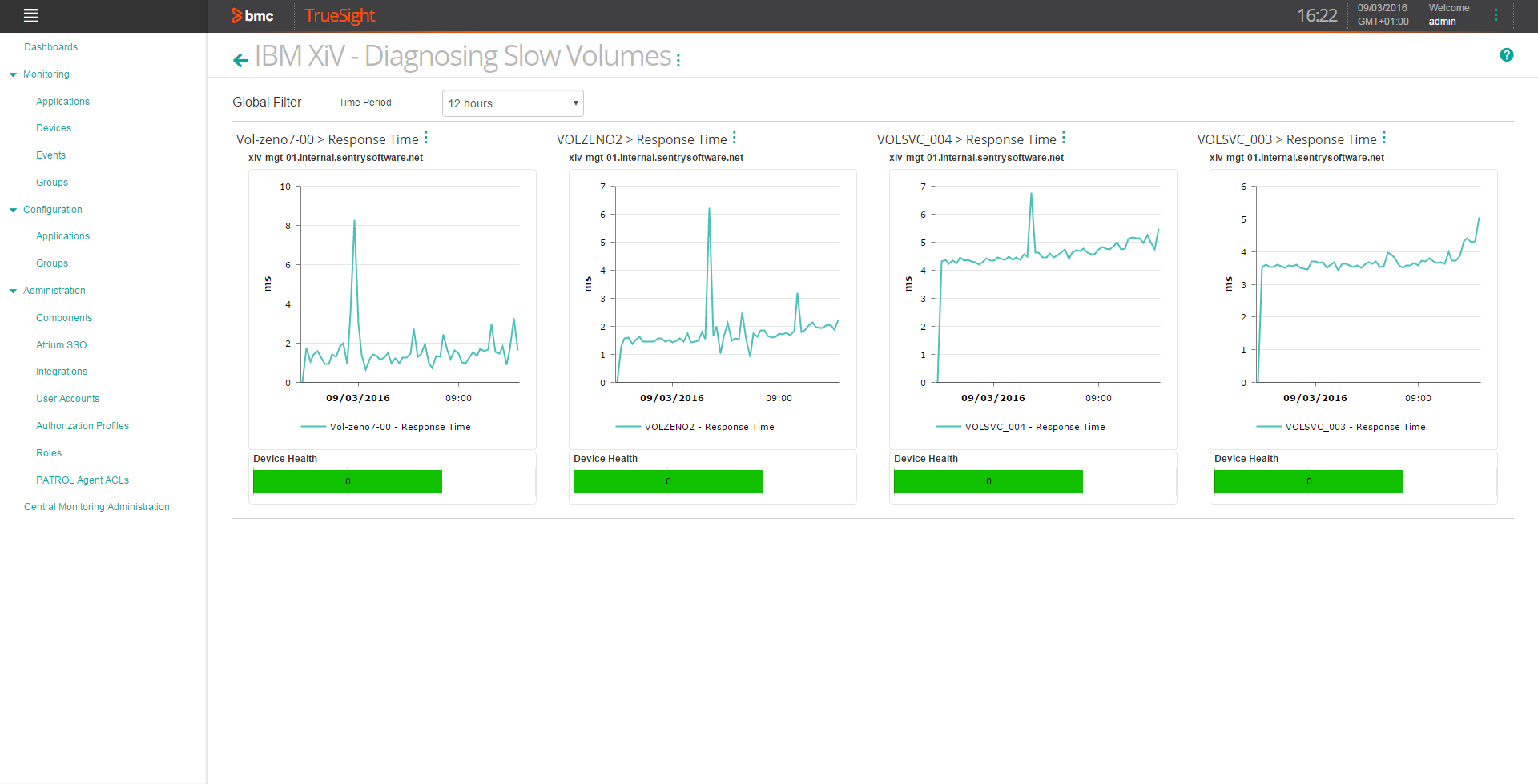Open Vol-zeno7-00 Response Time options menu
Image resolution: width=1538 pixels, height=784 pixels.
(425, 138)
